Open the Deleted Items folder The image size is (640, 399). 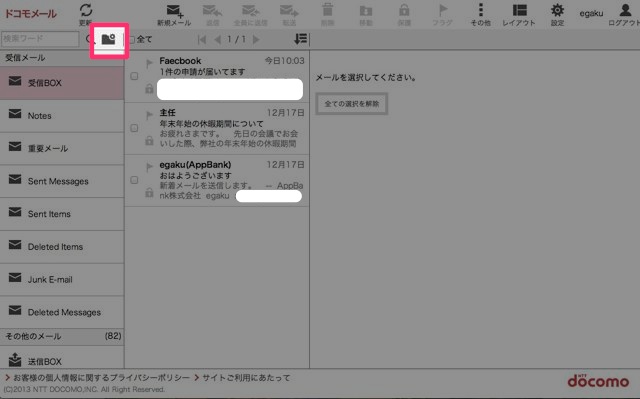[62, 247]
